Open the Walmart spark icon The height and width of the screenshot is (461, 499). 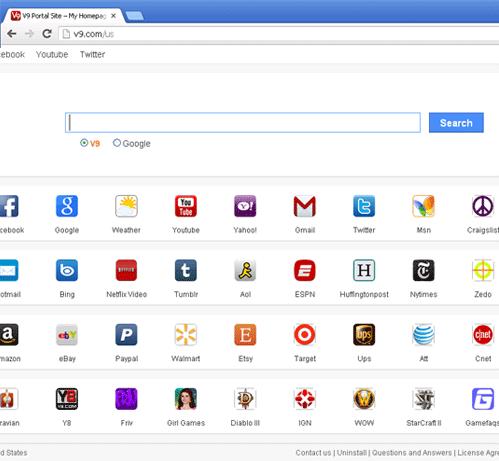point(186,335)
